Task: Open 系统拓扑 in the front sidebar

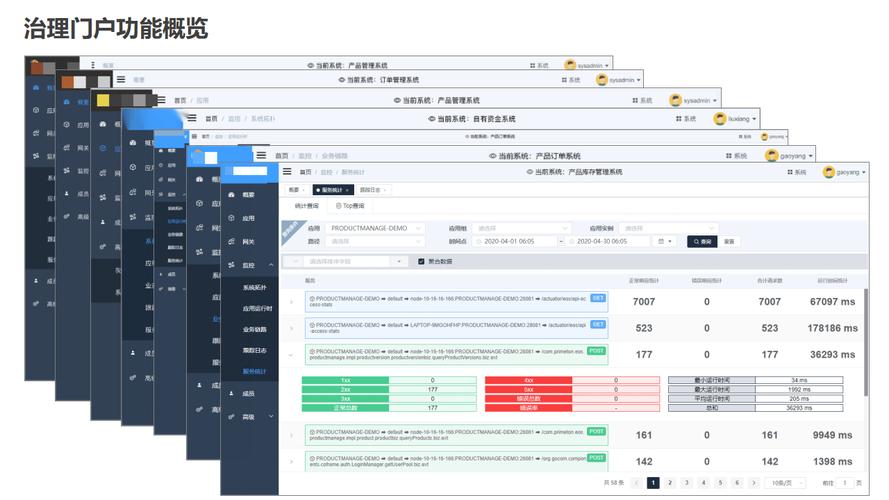Action: coord(255,287)
